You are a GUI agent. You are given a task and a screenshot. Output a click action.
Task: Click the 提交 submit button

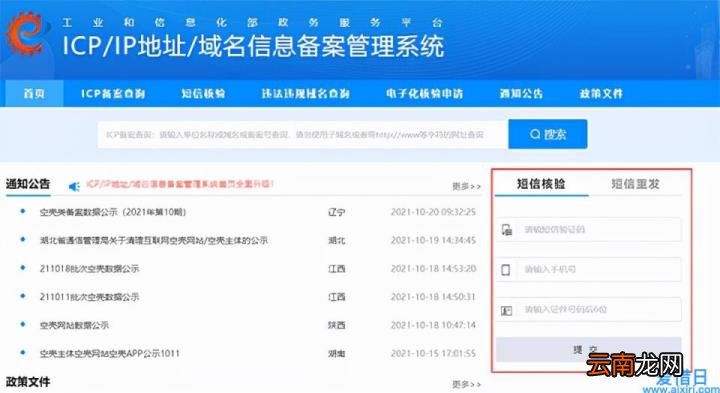[589, 350]
